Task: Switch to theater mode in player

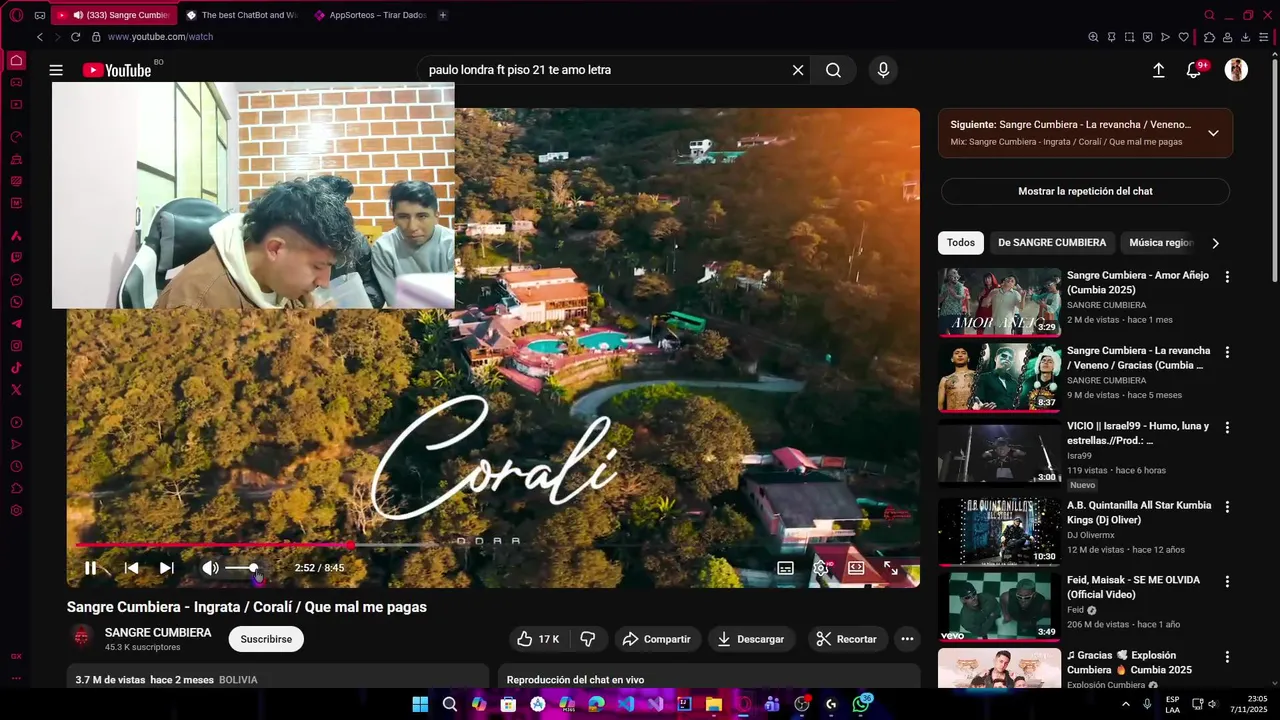Action: click(856, 568)
